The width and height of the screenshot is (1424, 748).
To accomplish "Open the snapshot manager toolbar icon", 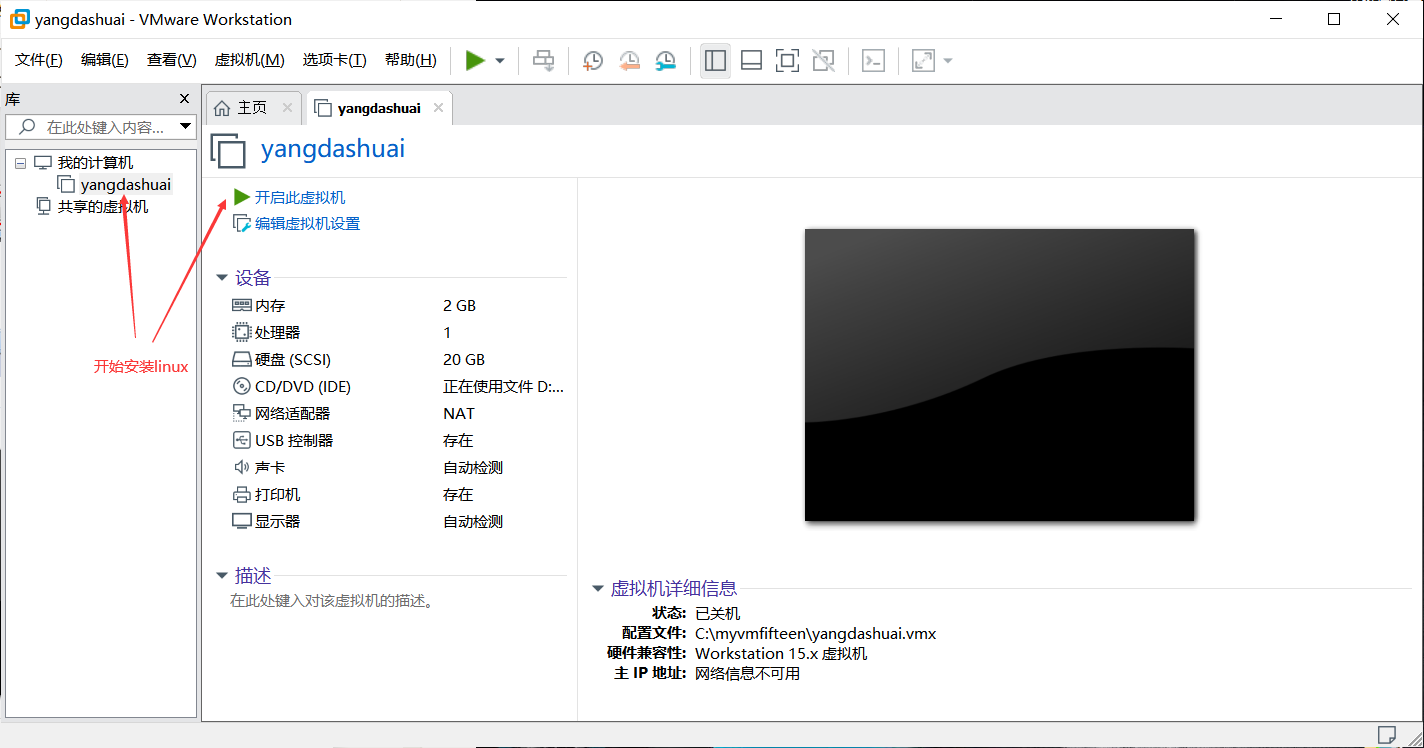I will click(666, 61).
